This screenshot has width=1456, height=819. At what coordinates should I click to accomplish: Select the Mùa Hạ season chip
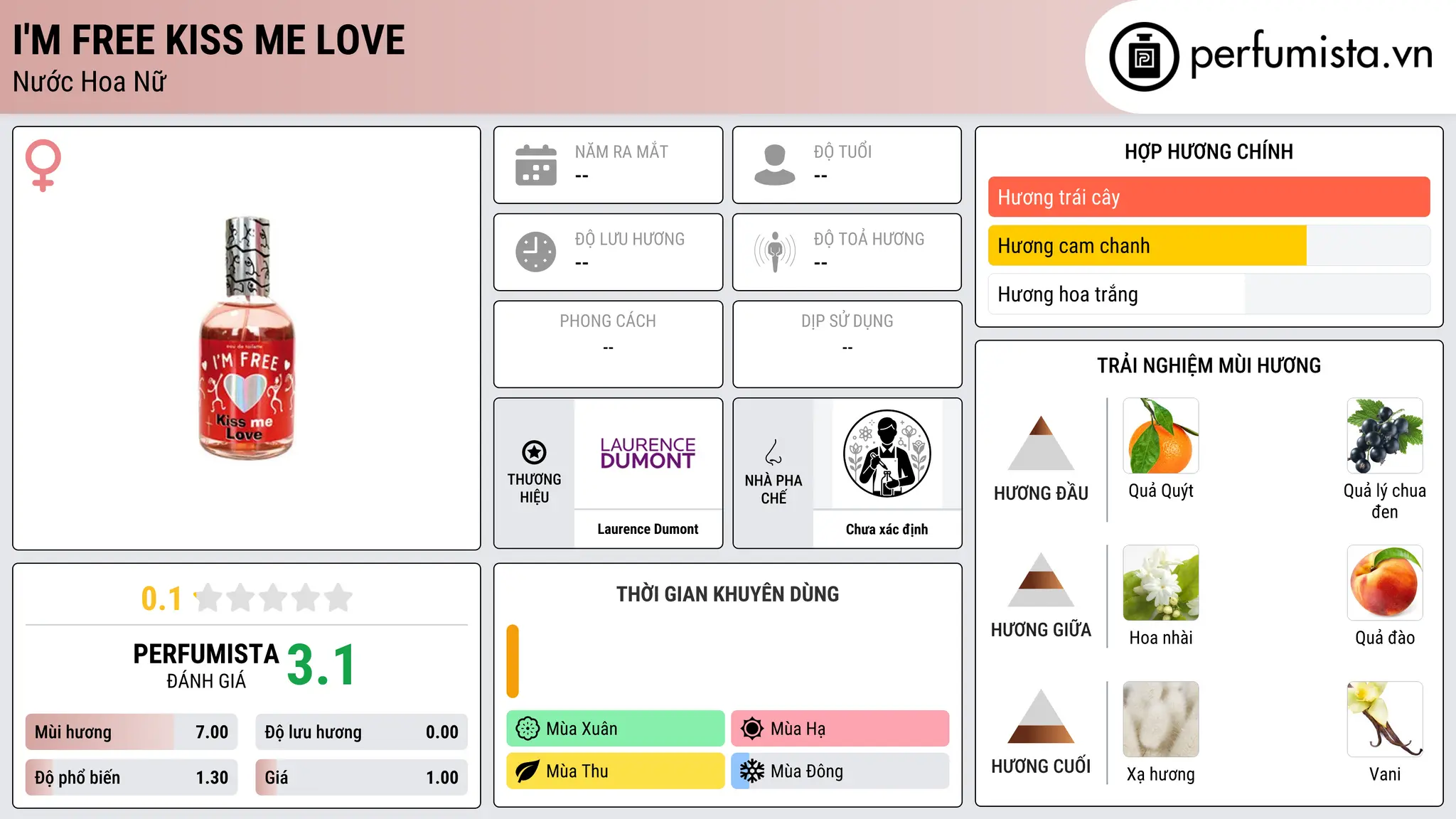tap(840, 729)
